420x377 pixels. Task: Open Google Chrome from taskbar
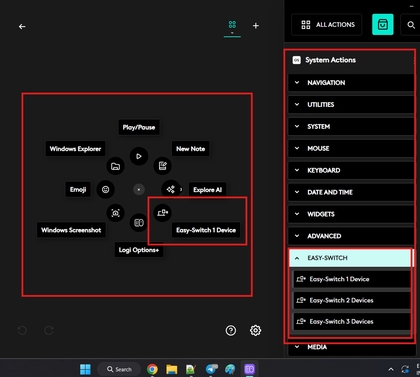point(152,369)
